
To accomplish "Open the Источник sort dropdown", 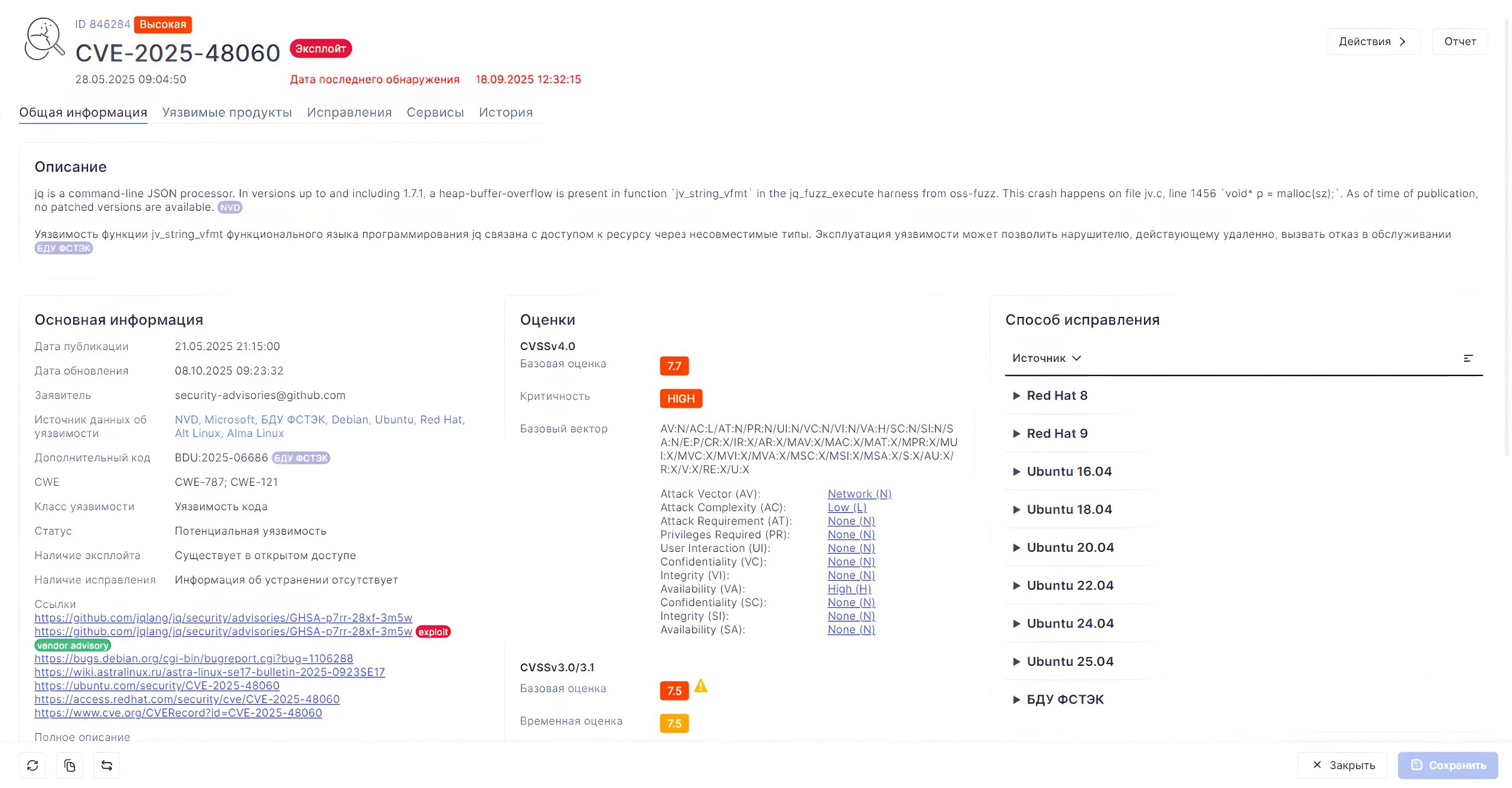I will [1046, 358].
